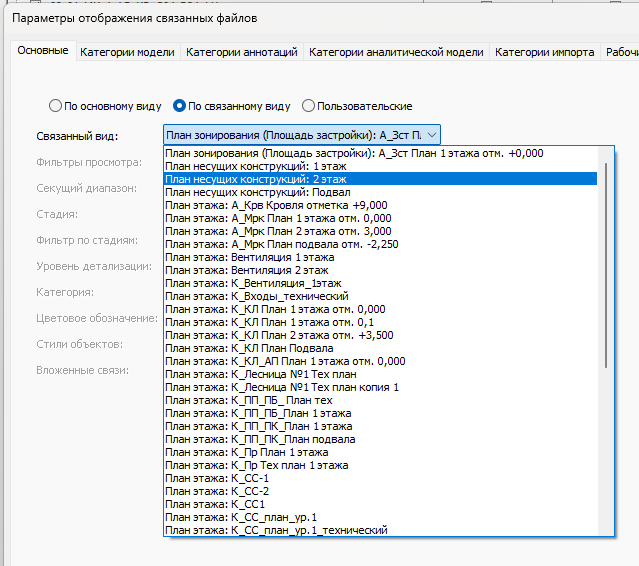Choose the Пользовательские radio option
The height and width of the screenshot is (566, 639).
(x=308, y=106)
